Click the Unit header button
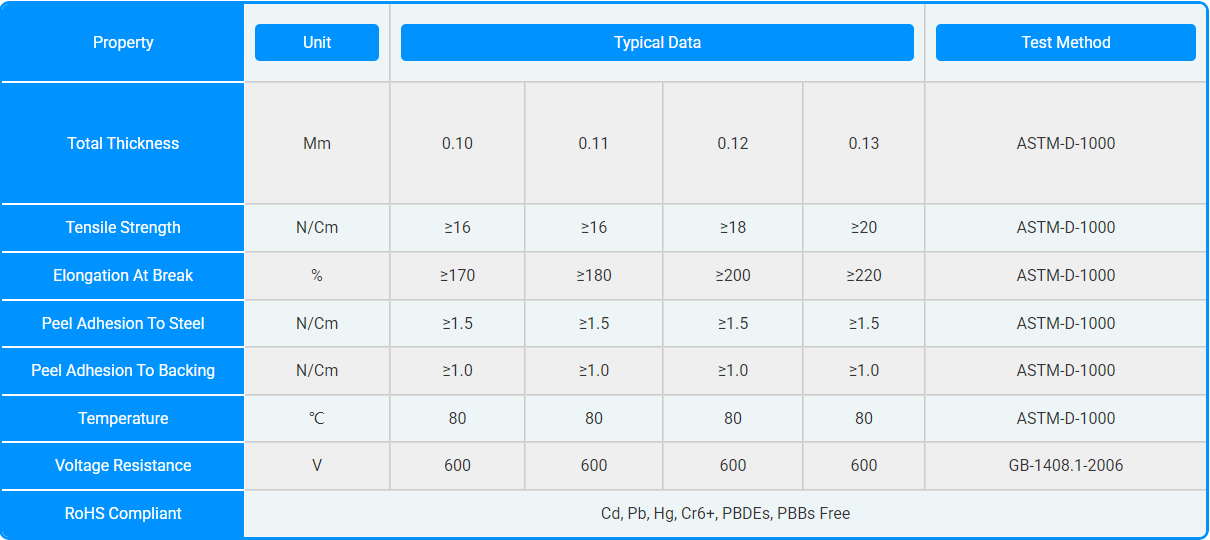Viewport: 1210px width, 540px height. tap(317, 42)
